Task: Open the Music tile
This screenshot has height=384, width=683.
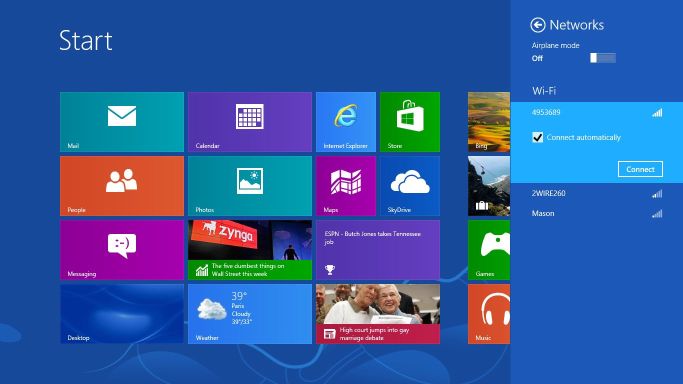Action: pos(489,314)
